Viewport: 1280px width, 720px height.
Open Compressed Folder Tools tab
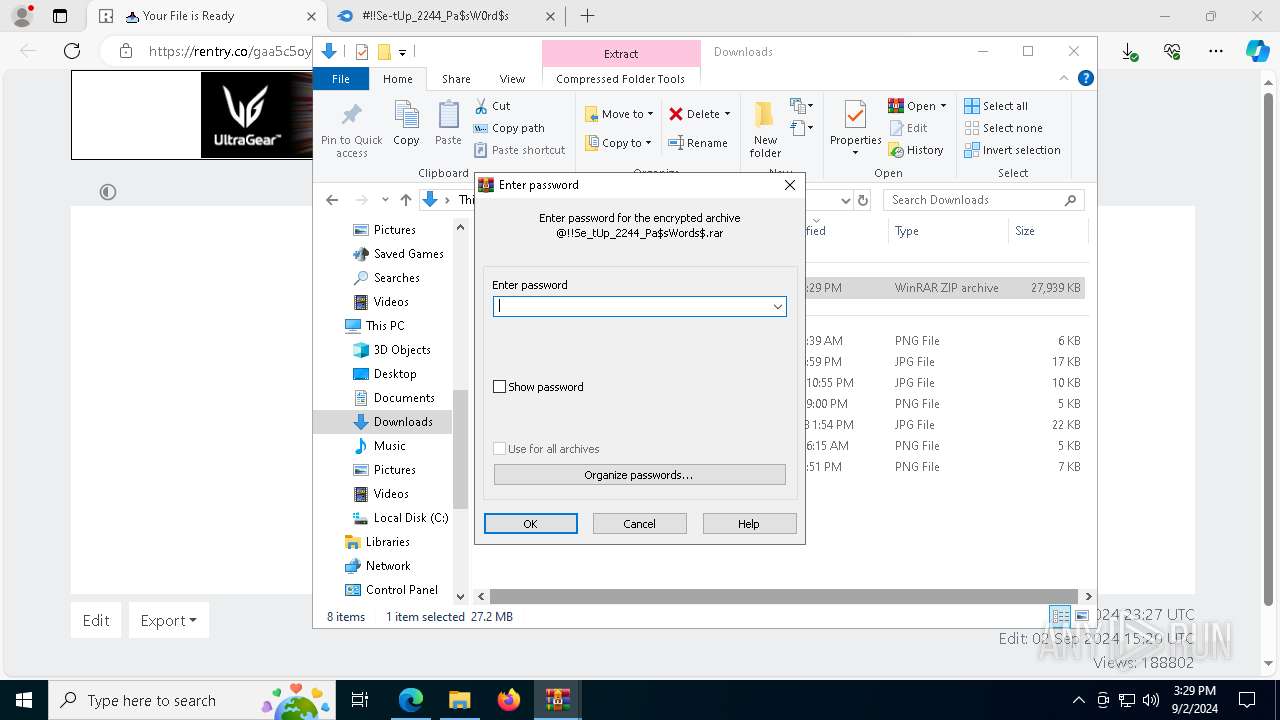coord(621,79)
